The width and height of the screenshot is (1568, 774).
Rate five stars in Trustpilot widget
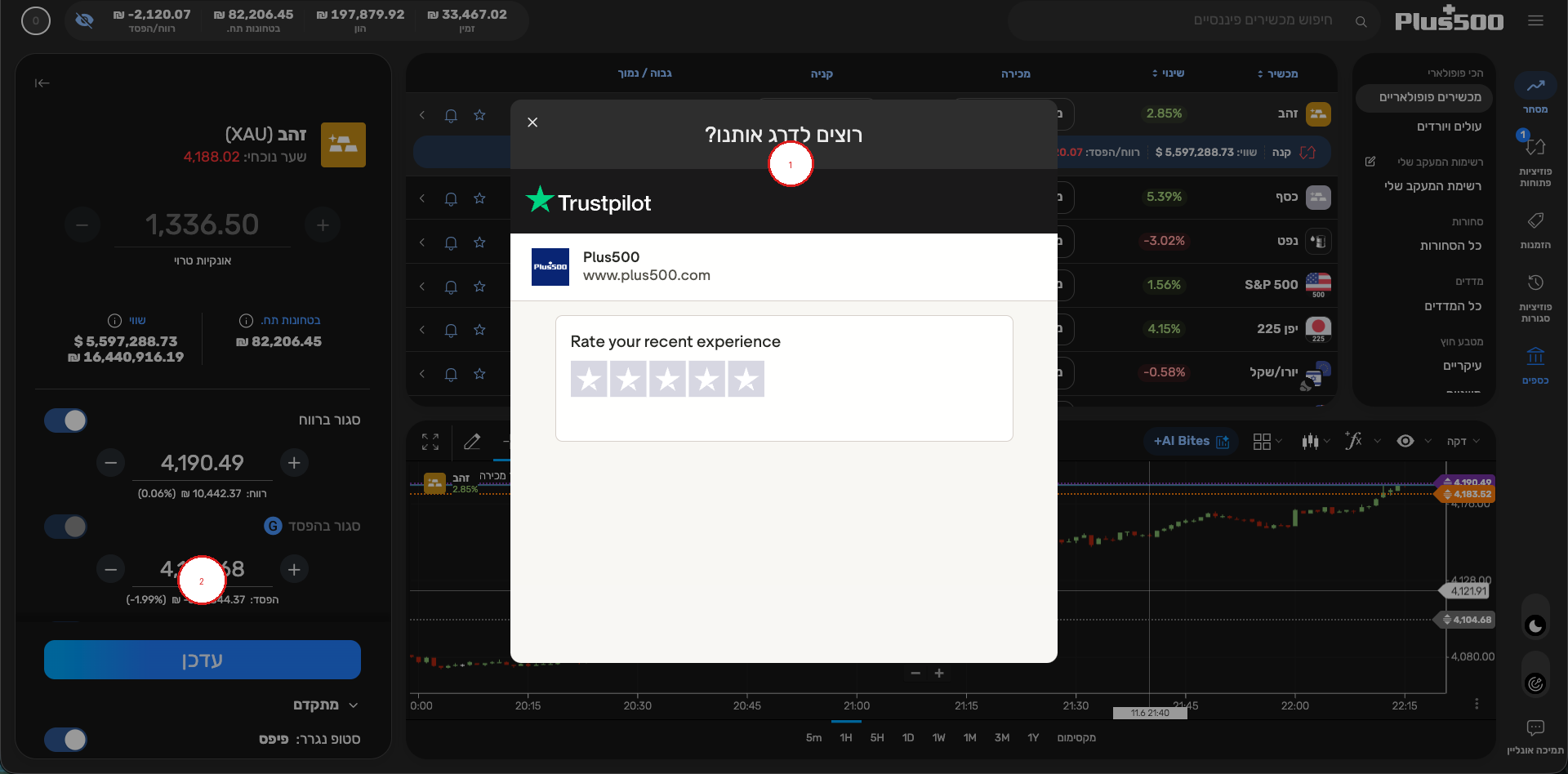point(746,379)
